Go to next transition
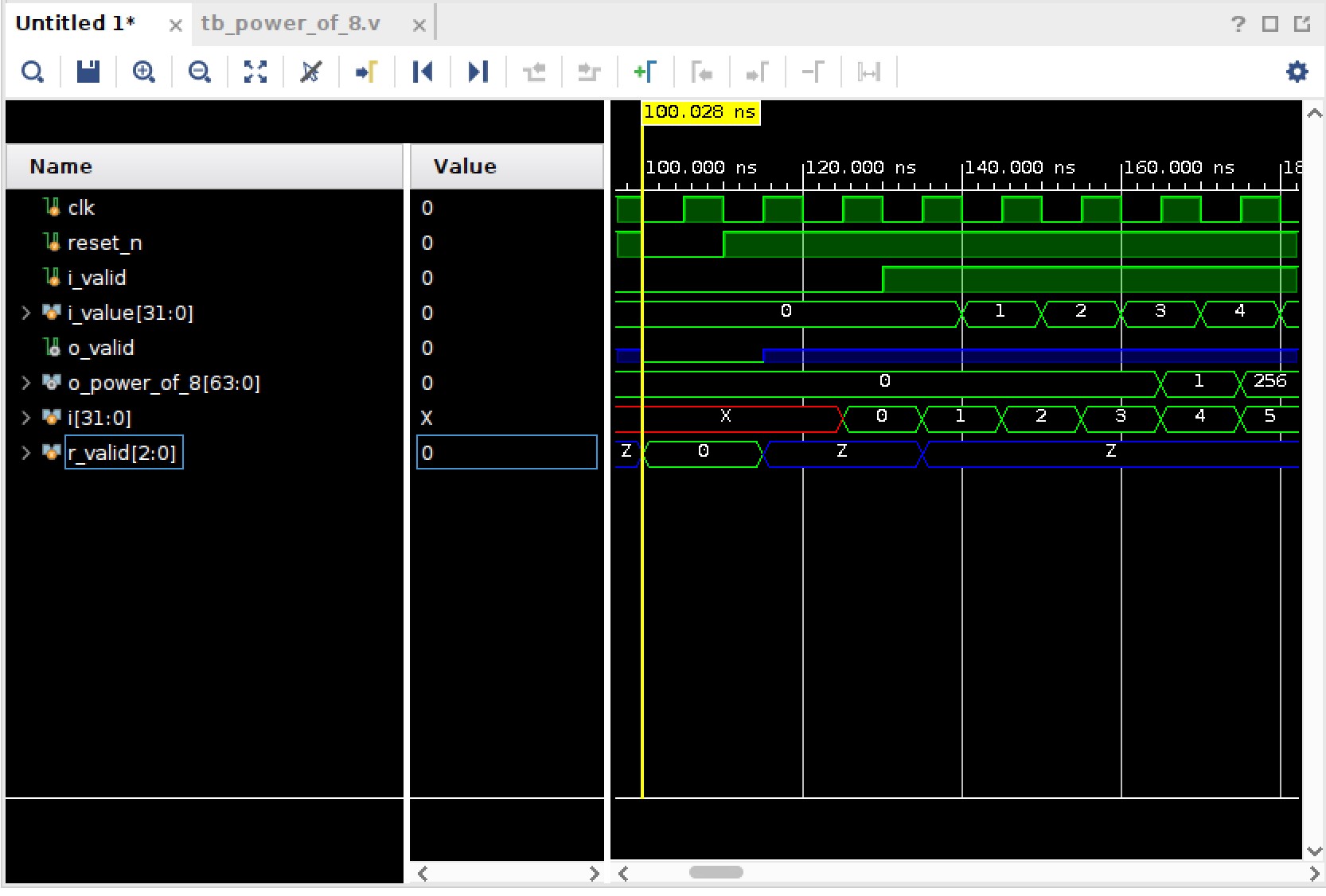This screenshot has height=896, width=1326. [x=590, y=72]
